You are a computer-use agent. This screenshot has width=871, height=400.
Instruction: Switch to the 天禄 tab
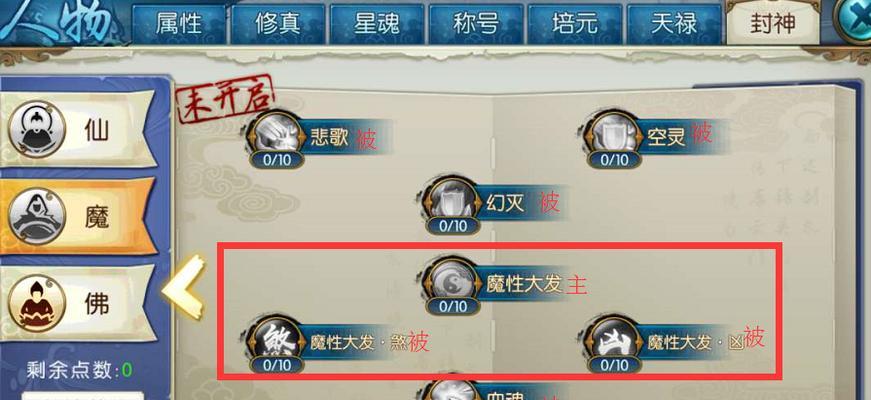coord(674,24)
